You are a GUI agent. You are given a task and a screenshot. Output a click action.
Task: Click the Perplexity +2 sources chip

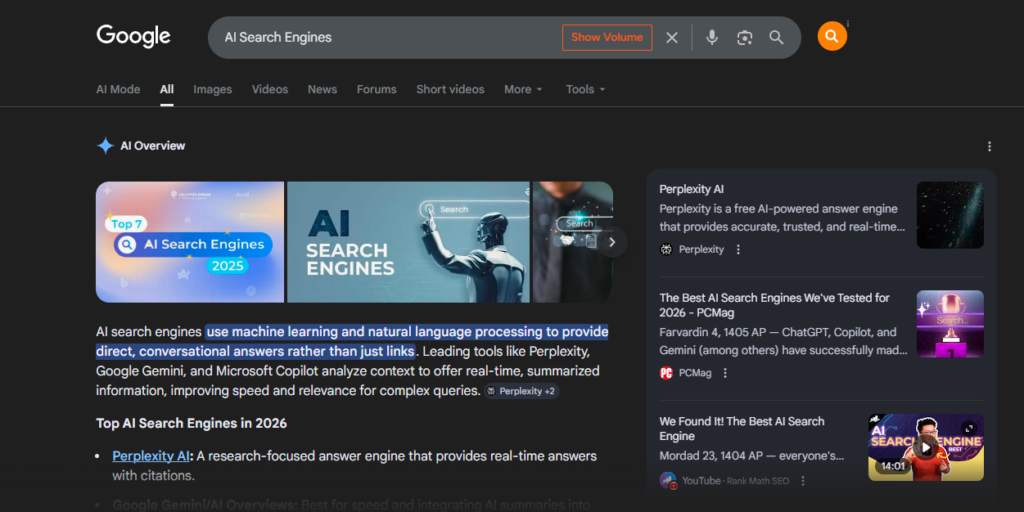click(521, 391)
